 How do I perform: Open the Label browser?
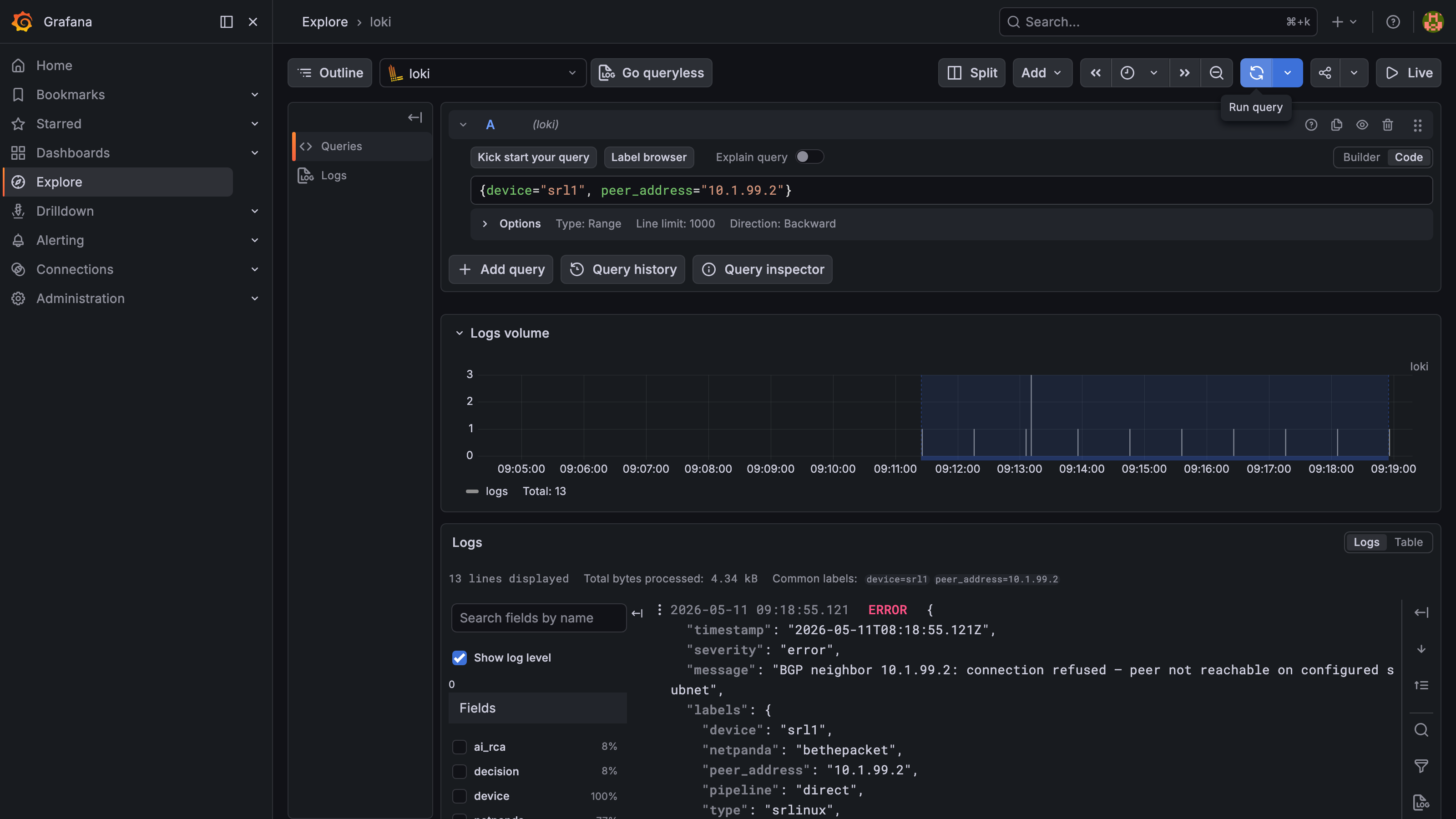(x=648, y=157)
